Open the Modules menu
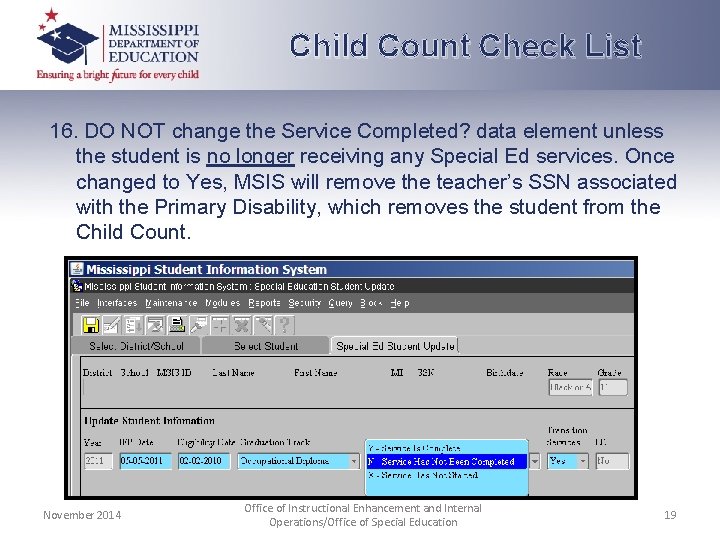Screen dimensions: 720x540 [x=223, y=303]
